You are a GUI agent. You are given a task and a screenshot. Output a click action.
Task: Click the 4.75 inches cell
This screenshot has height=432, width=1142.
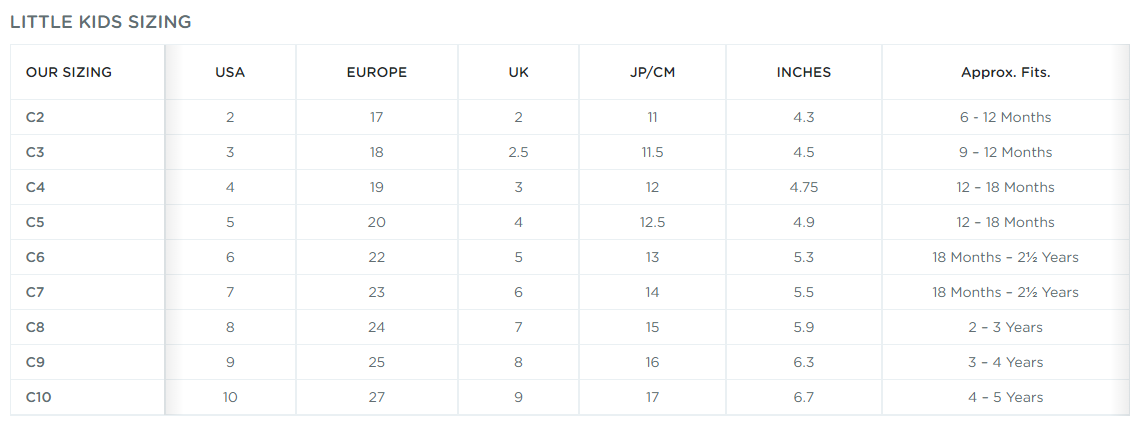click(803, 187)
